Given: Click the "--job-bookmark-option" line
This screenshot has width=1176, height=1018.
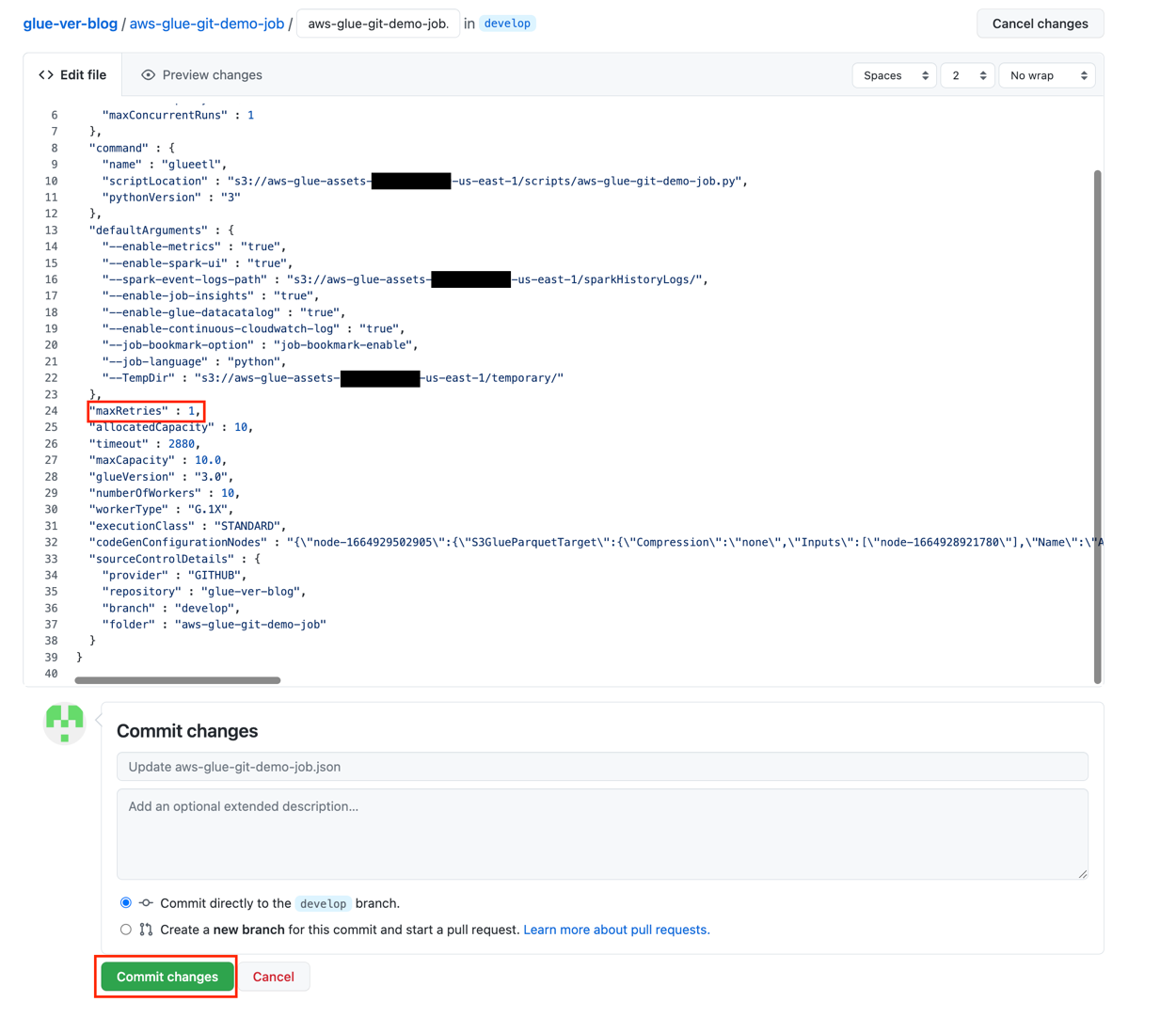Looking at the screenshot, I should tap(261, 345).
